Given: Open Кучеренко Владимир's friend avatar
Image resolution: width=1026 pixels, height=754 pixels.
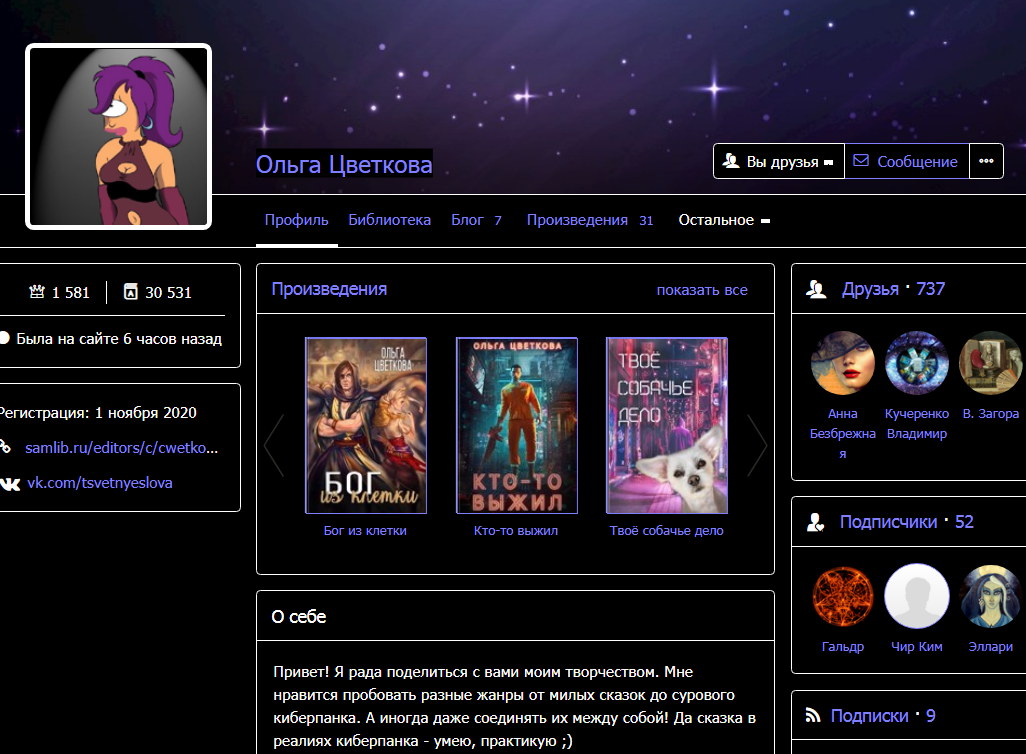Looking at the screenshot, I should point(916,363).
